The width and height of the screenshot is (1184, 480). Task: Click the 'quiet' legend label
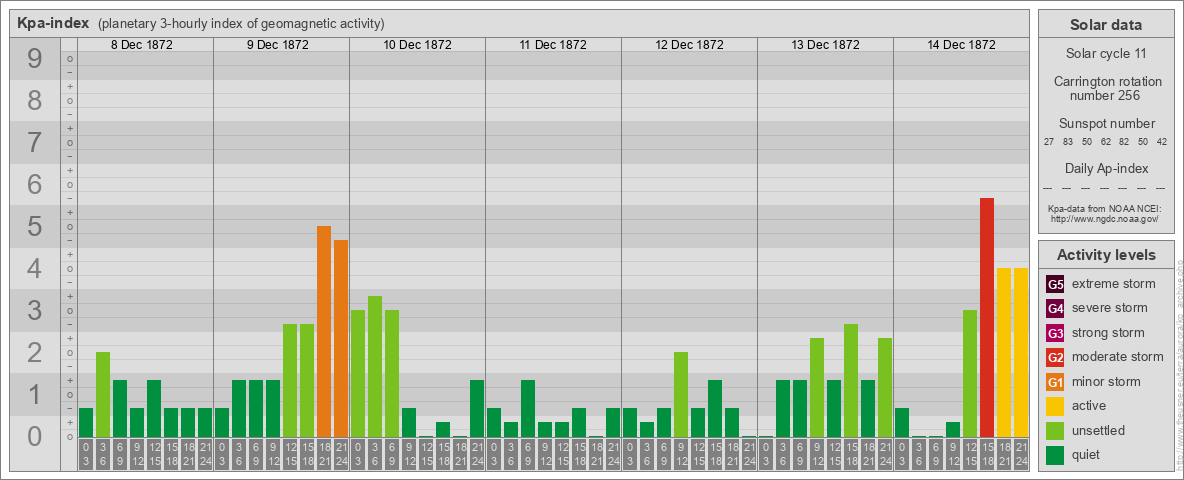1087,454
